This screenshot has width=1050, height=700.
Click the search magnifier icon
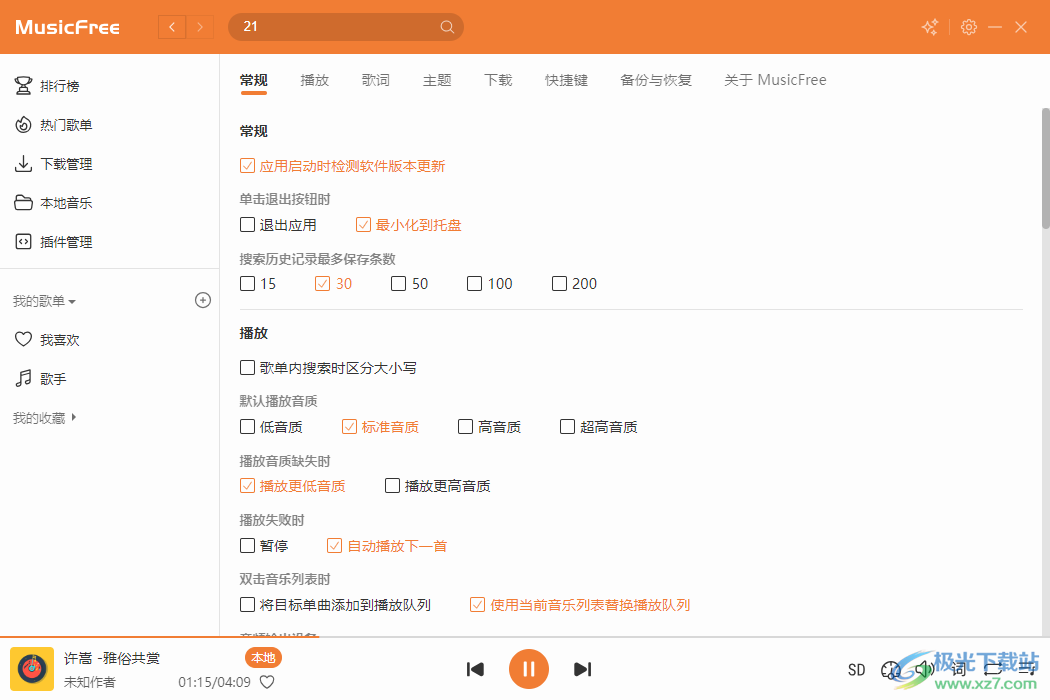tap(447, 27)
